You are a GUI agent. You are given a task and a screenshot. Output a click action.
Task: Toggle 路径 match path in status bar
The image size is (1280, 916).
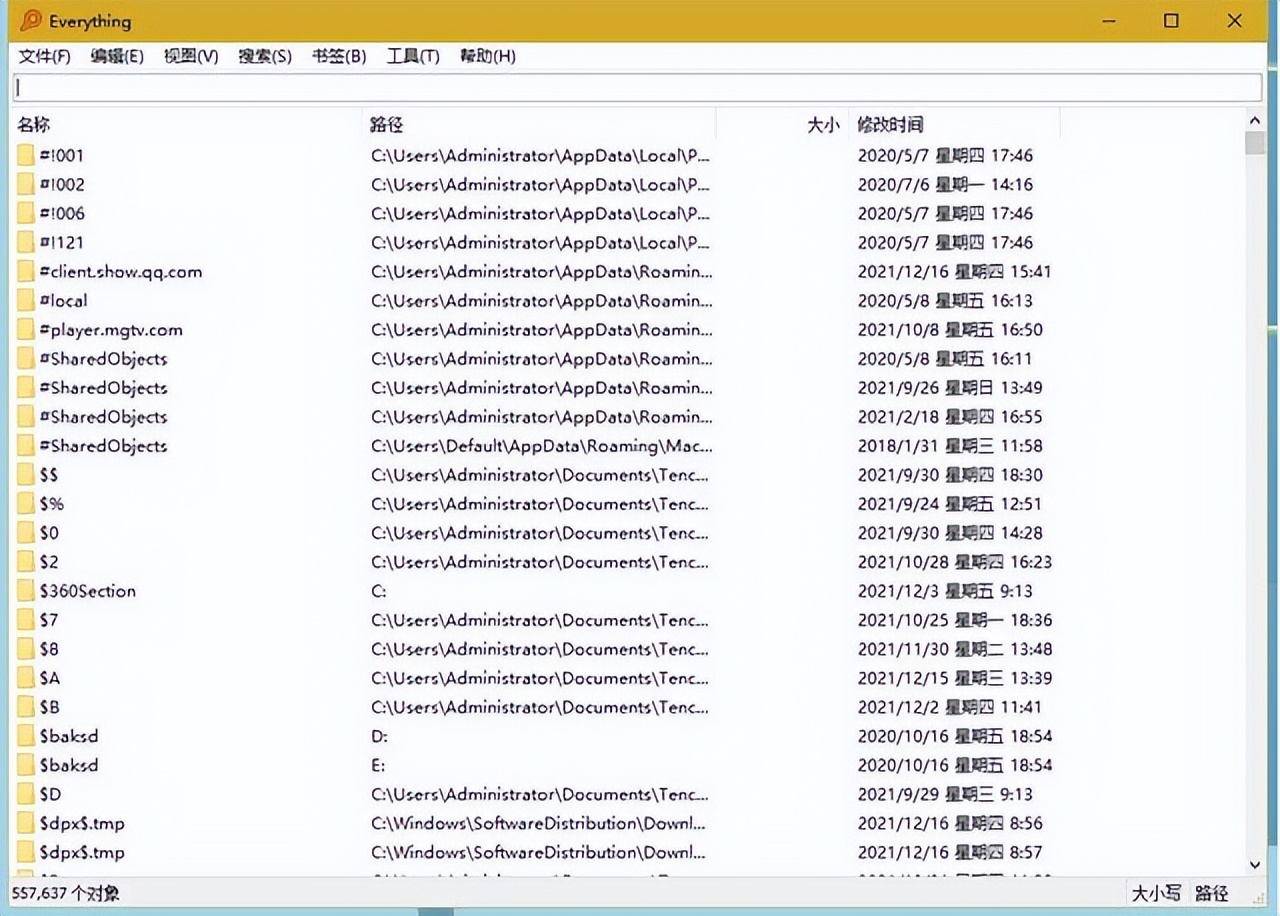pyautogui.click(x=1211, y=893)
